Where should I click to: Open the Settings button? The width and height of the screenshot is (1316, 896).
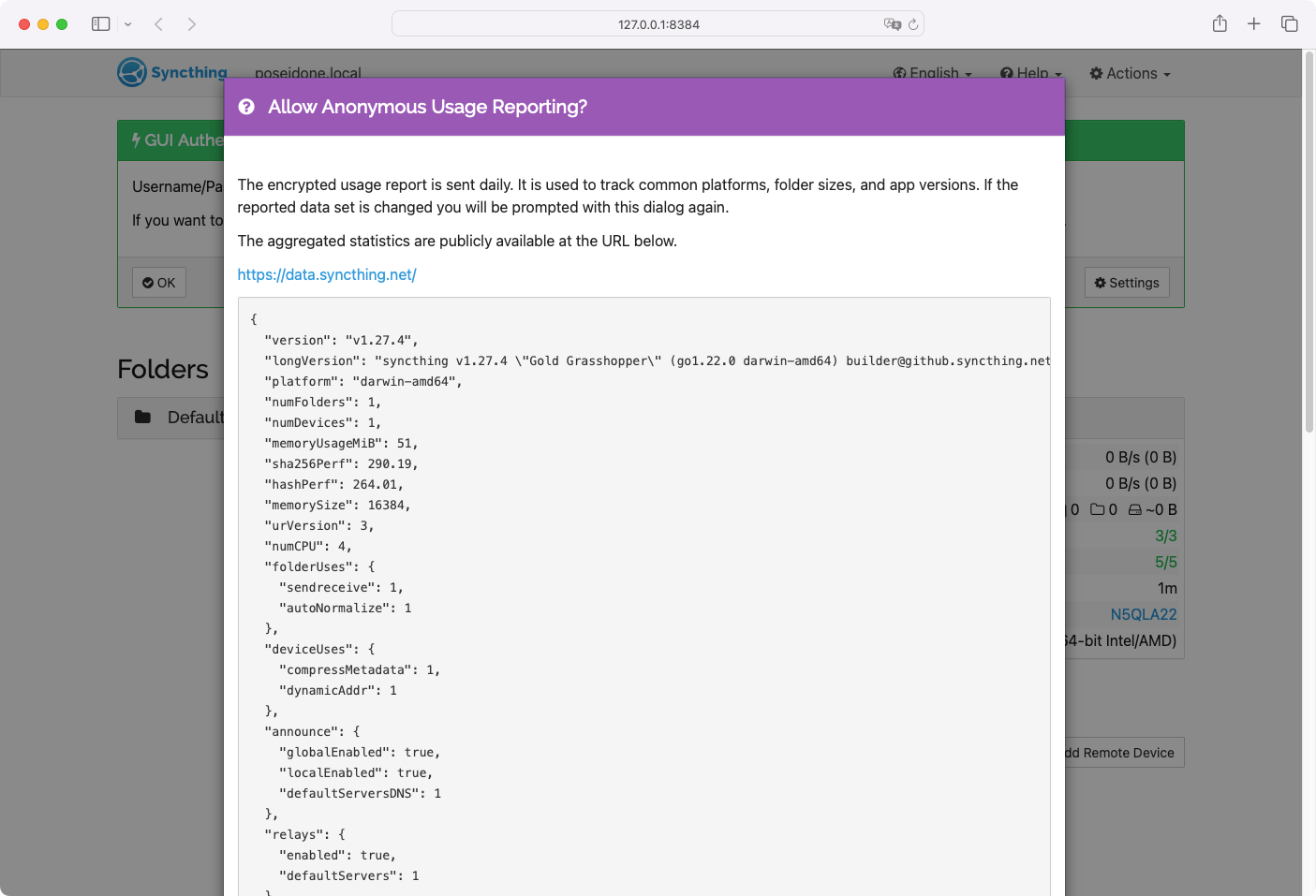pyautogui.click(x=1127, y=283)
